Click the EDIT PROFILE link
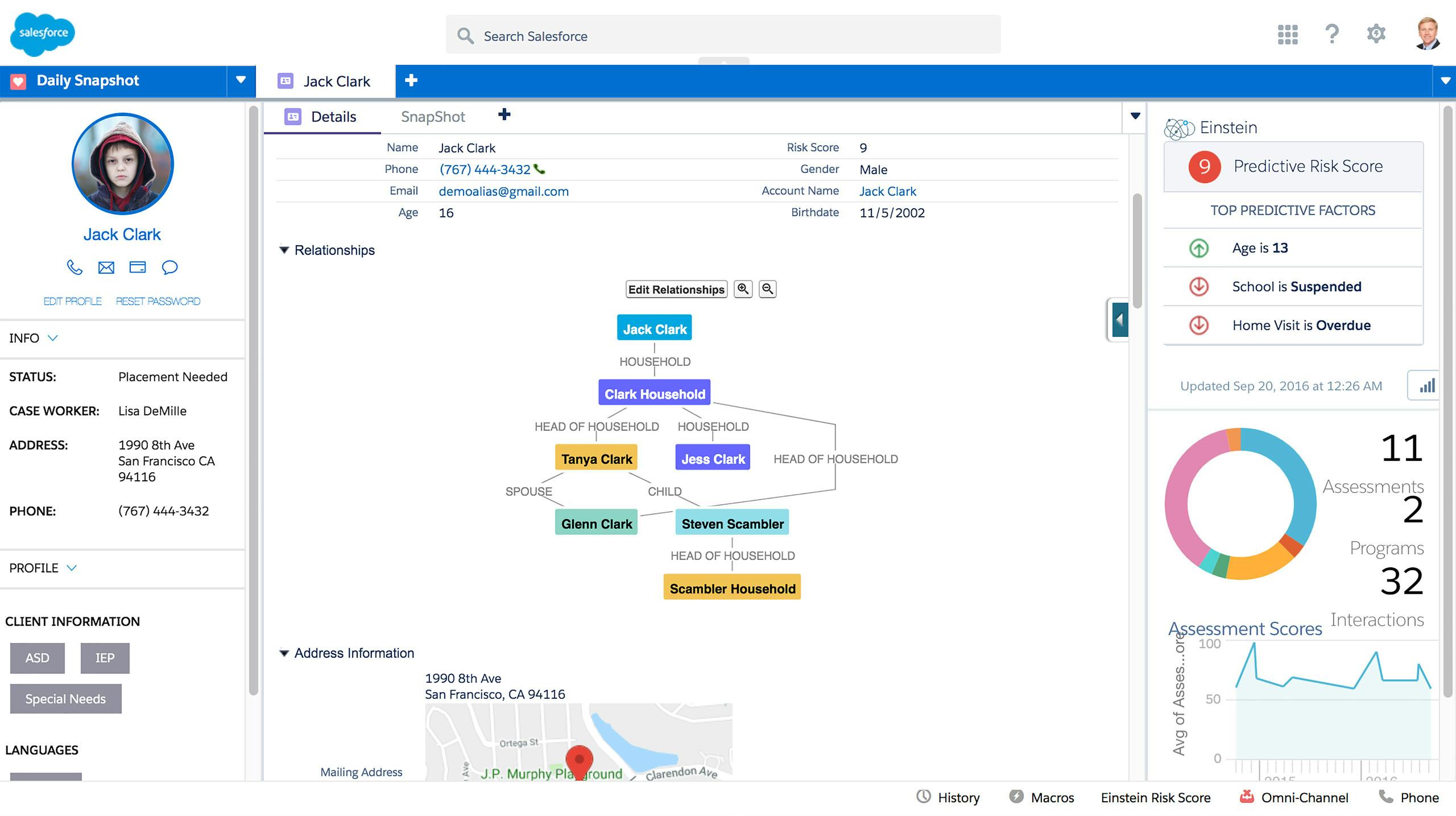Screen dimensions: 1456x816 pyautogui.click(x=73, y=301)
